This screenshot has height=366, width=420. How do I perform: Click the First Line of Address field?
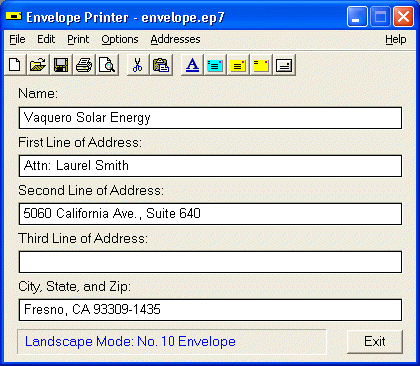[210, 166]
